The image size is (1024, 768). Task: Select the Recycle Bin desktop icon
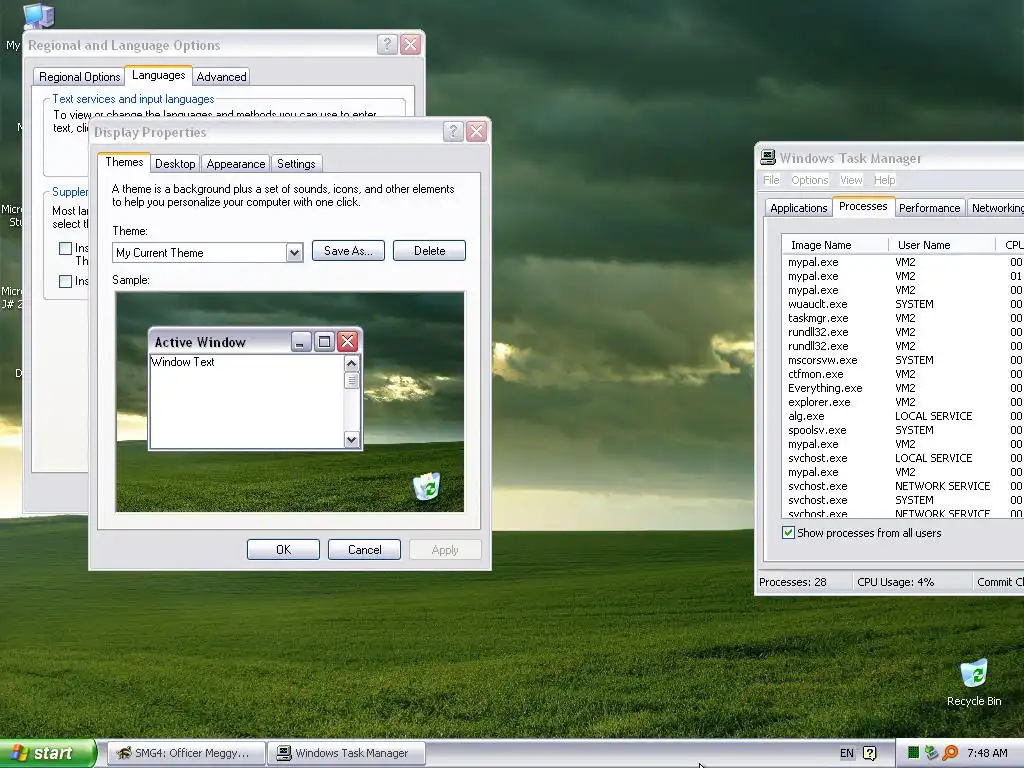[x=974, y=682]
